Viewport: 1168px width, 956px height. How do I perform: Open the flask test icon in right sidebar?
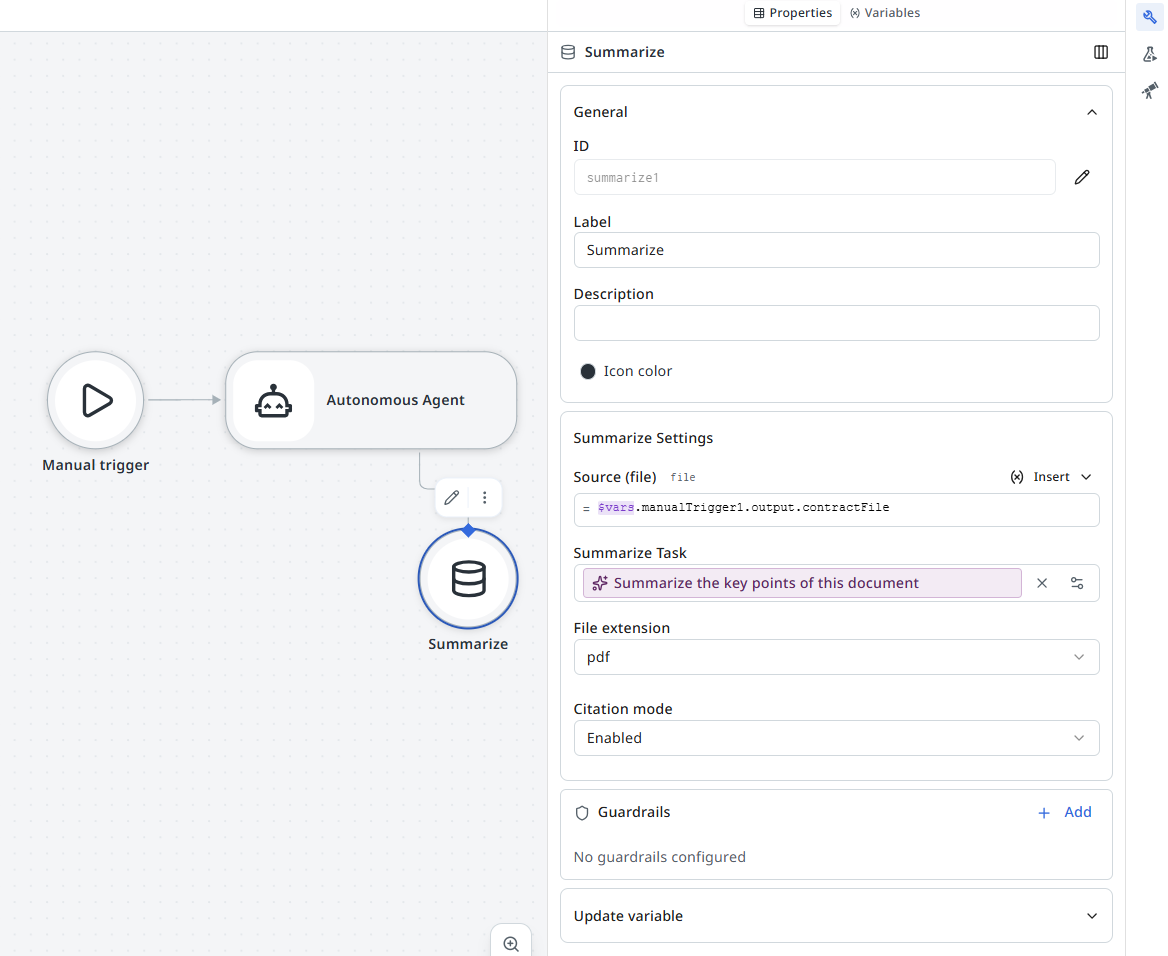pyautogui.click(x=1149, y=54)
